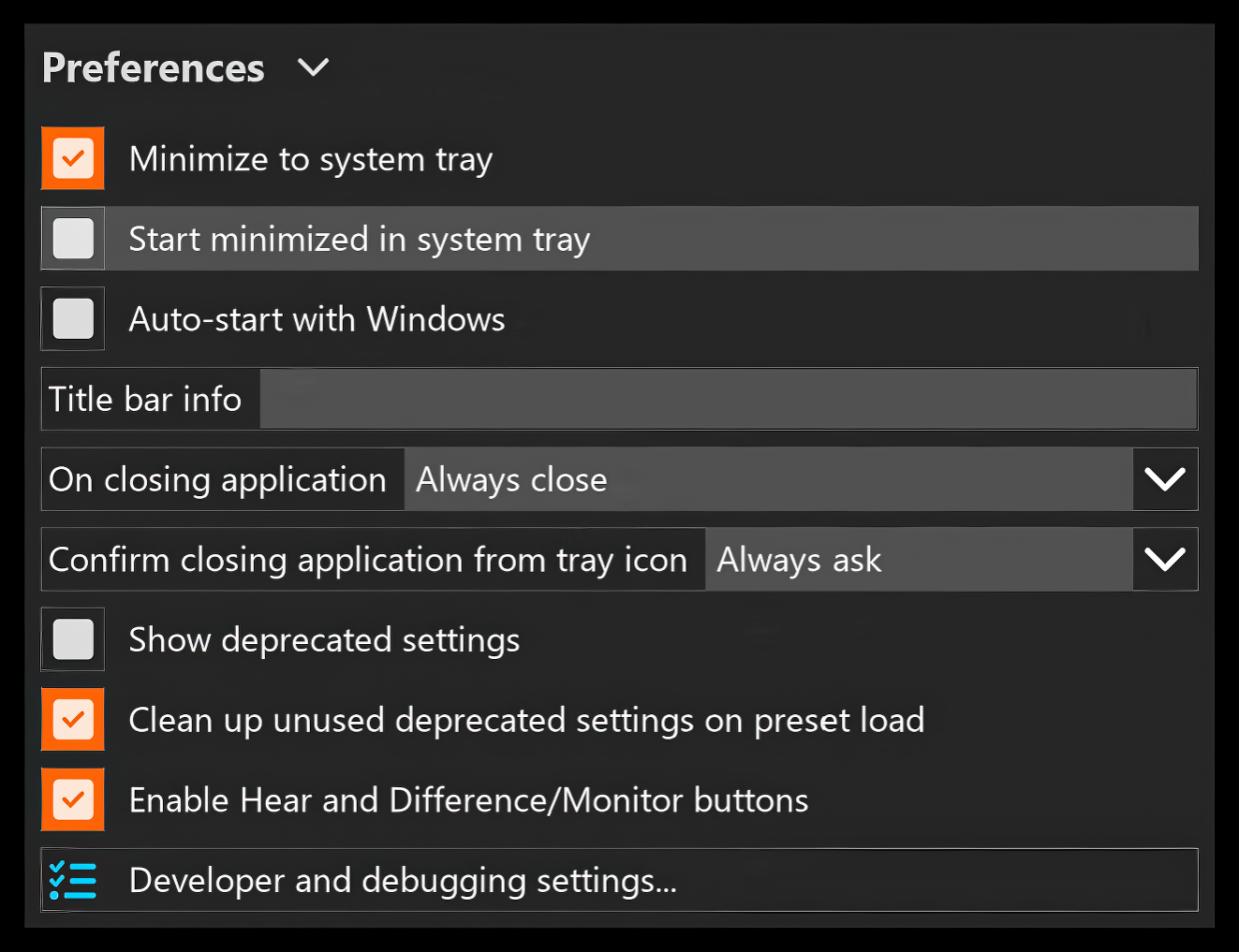Click into the Title bar info field
The width and height of the screenshot is (1239, 952).
click(x=729, y=399)
